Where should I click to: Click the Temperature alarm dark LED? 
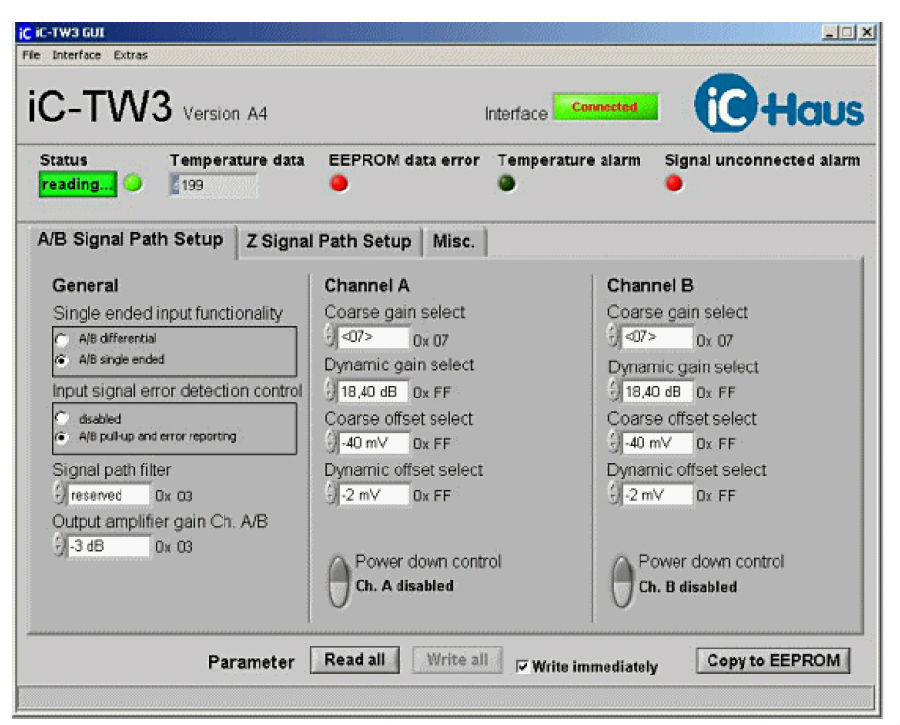coord(507,183)
